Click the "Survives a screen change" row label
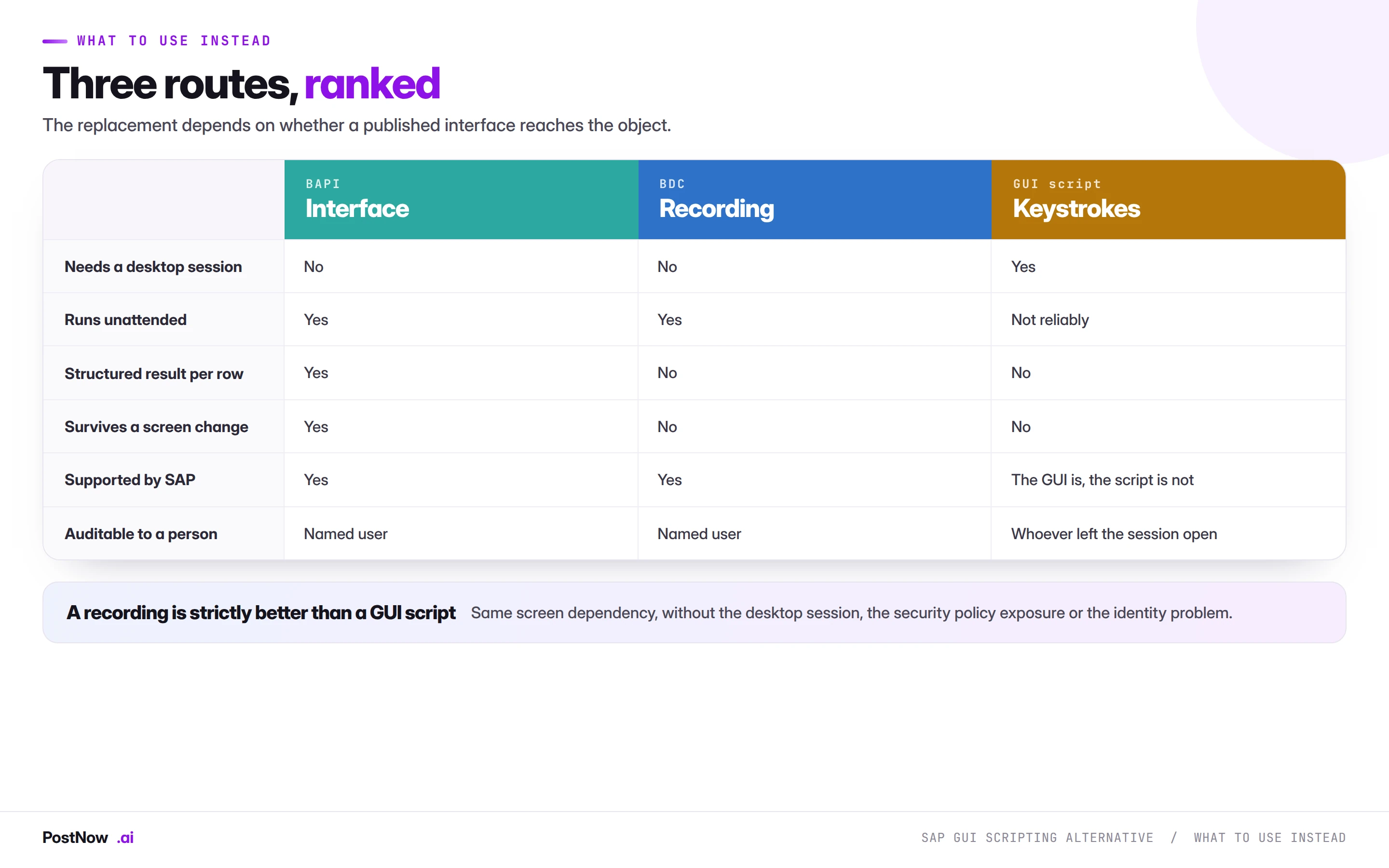Image resolution: width=1389 pixels, height=868 pixels. click(156, 427)
